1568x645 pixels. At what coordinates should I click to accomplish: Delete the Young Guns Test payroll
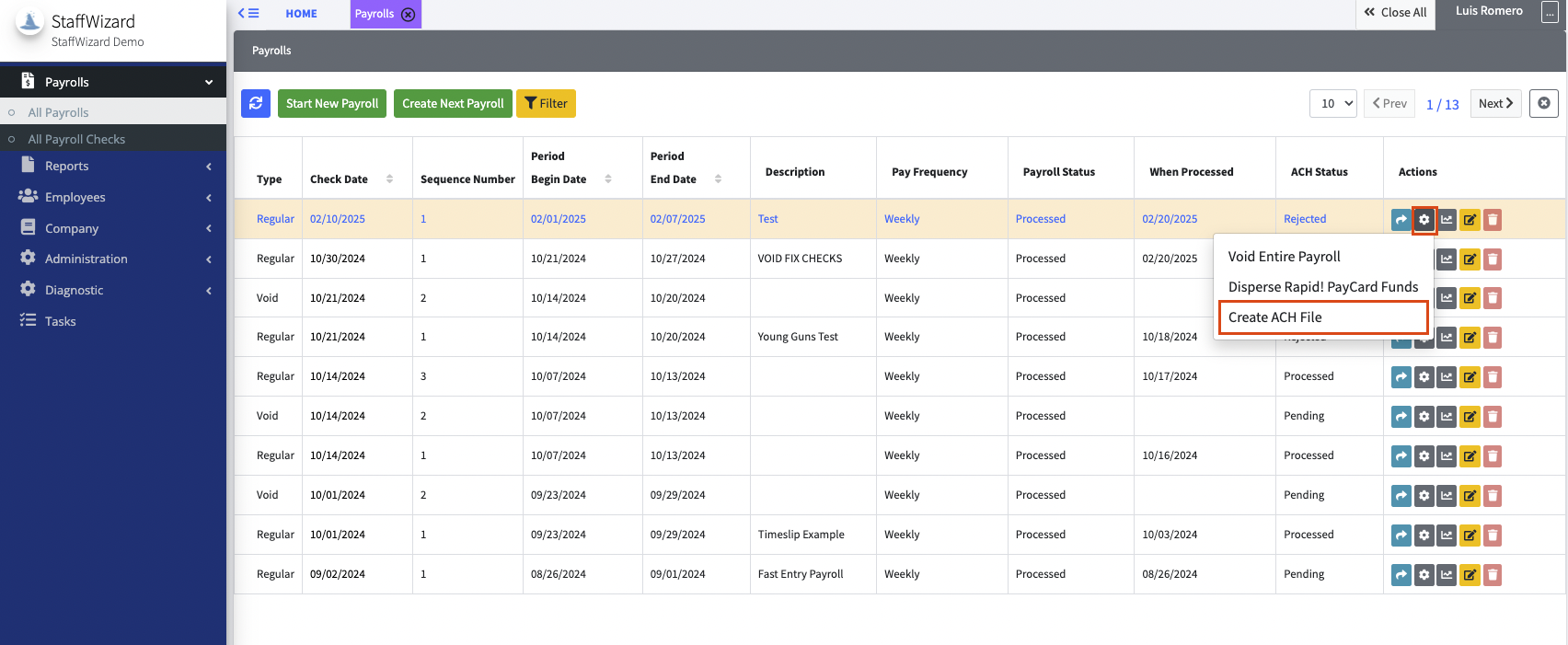pos(1493,337)
